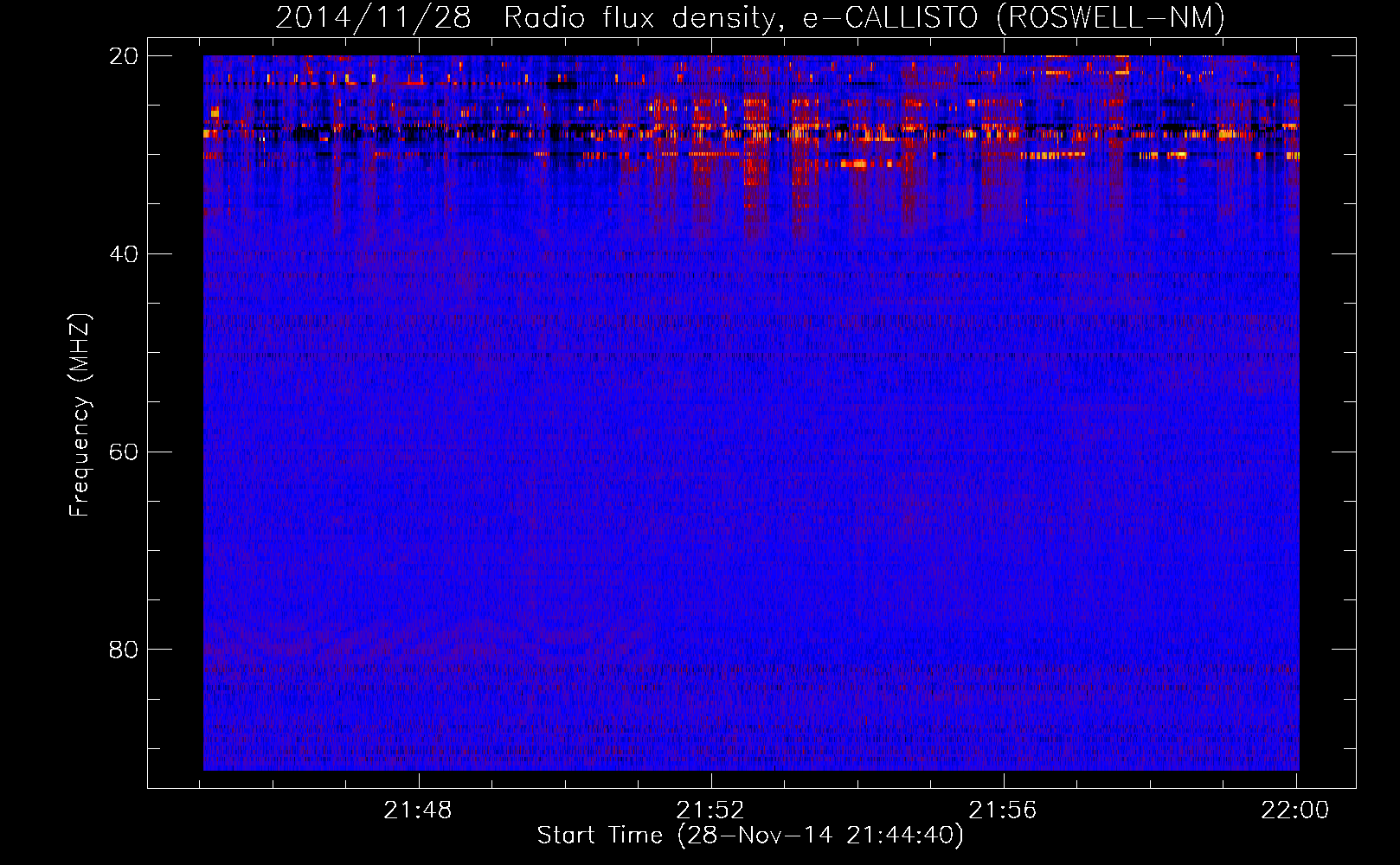
Task: Click the time tick label "21:56"
Action: (1003, 811)
